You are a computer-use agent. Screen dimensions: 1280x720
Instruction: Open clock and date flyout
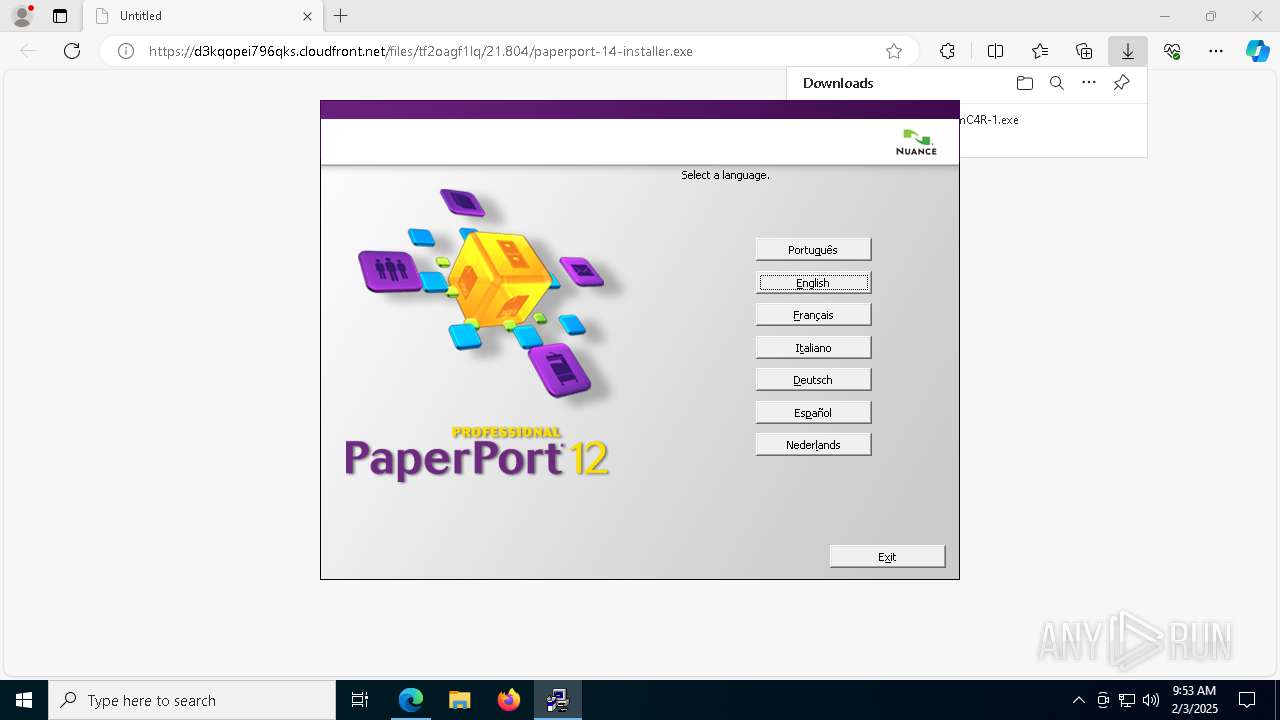click(1194, 700)
